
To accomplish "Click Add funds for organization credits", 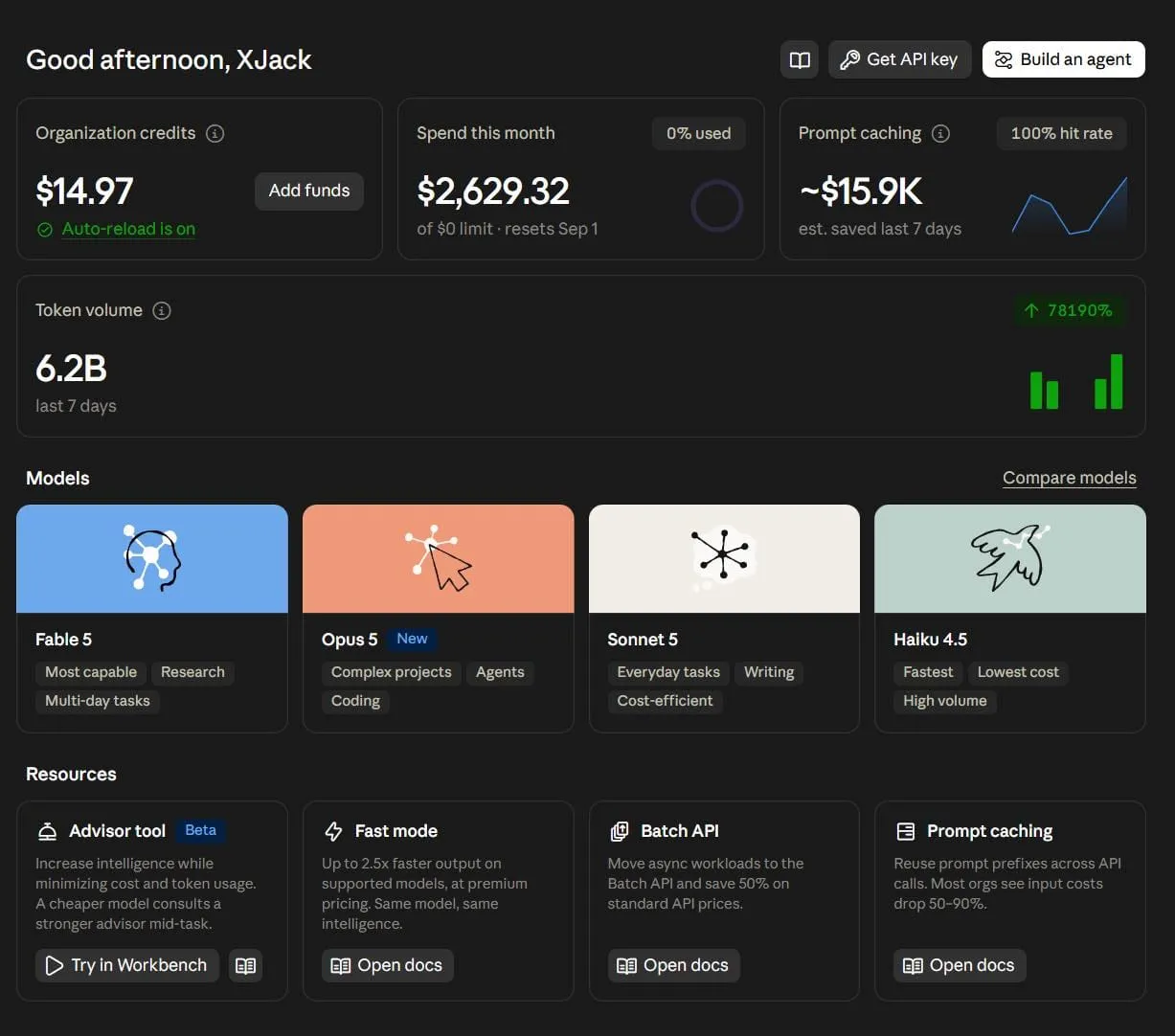I will 309,191.
